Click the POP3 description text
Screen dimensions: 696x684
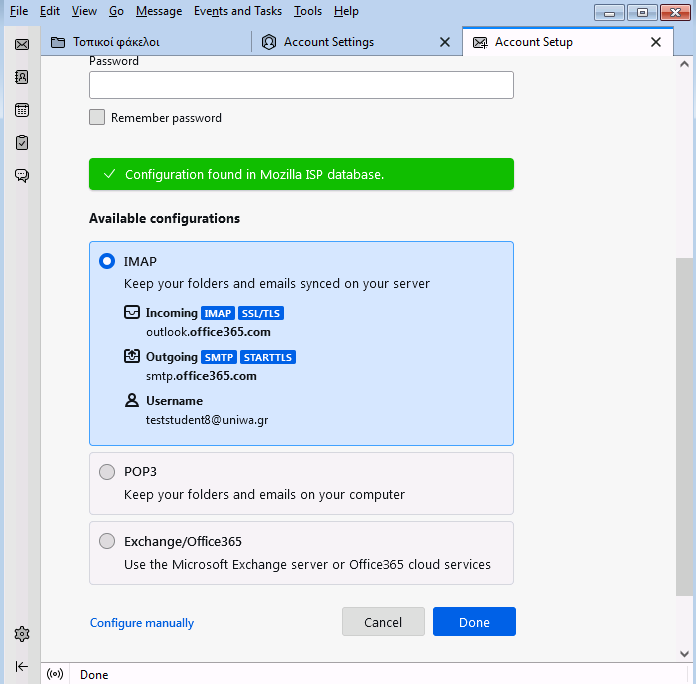coord(264,494)
